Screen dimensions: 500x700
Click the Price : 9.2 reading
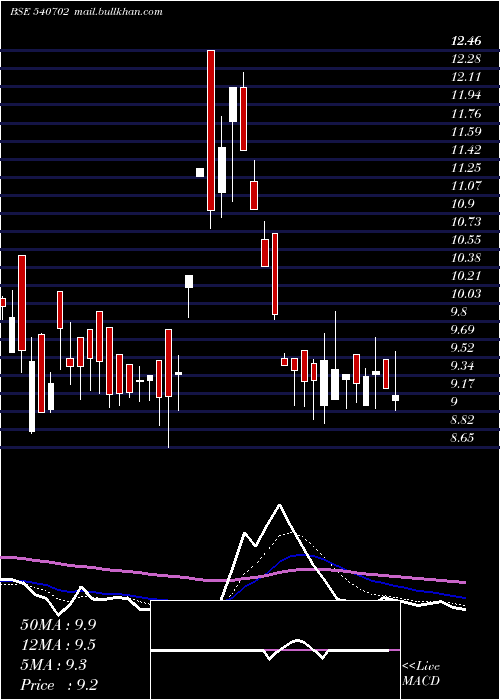(59, 685)
